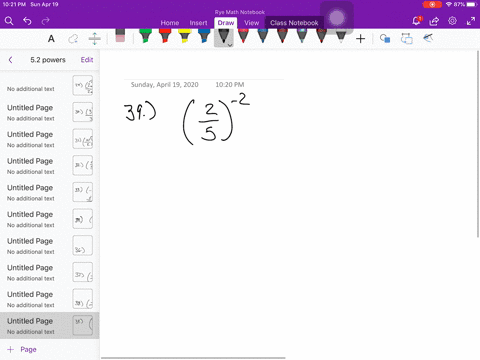Go back using the section list chevron
This screenshot has width=480, height=360.
(x=10, y=60)
